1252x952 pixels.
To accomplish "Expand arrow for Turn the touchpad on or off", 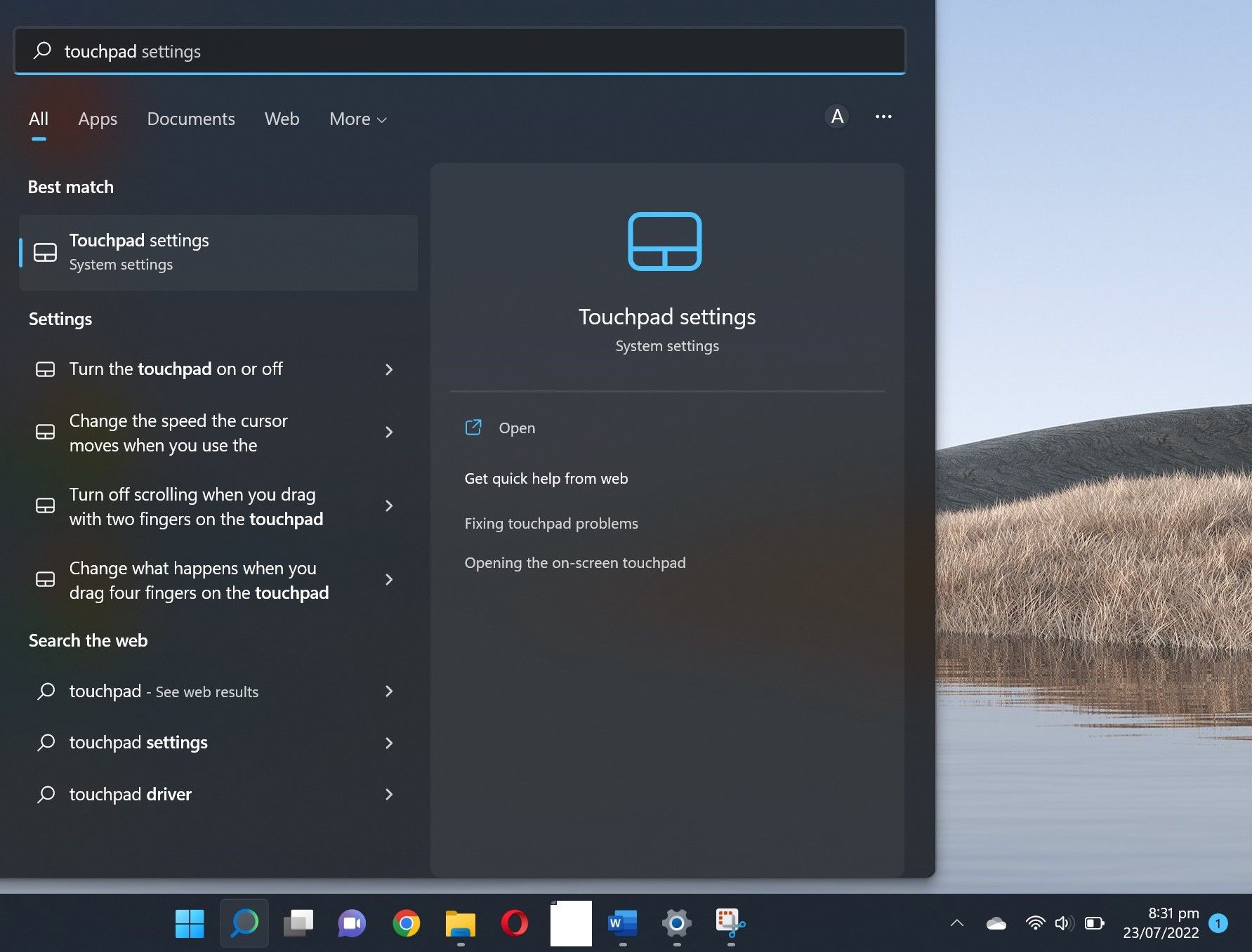I will click(x=389, y=369).
